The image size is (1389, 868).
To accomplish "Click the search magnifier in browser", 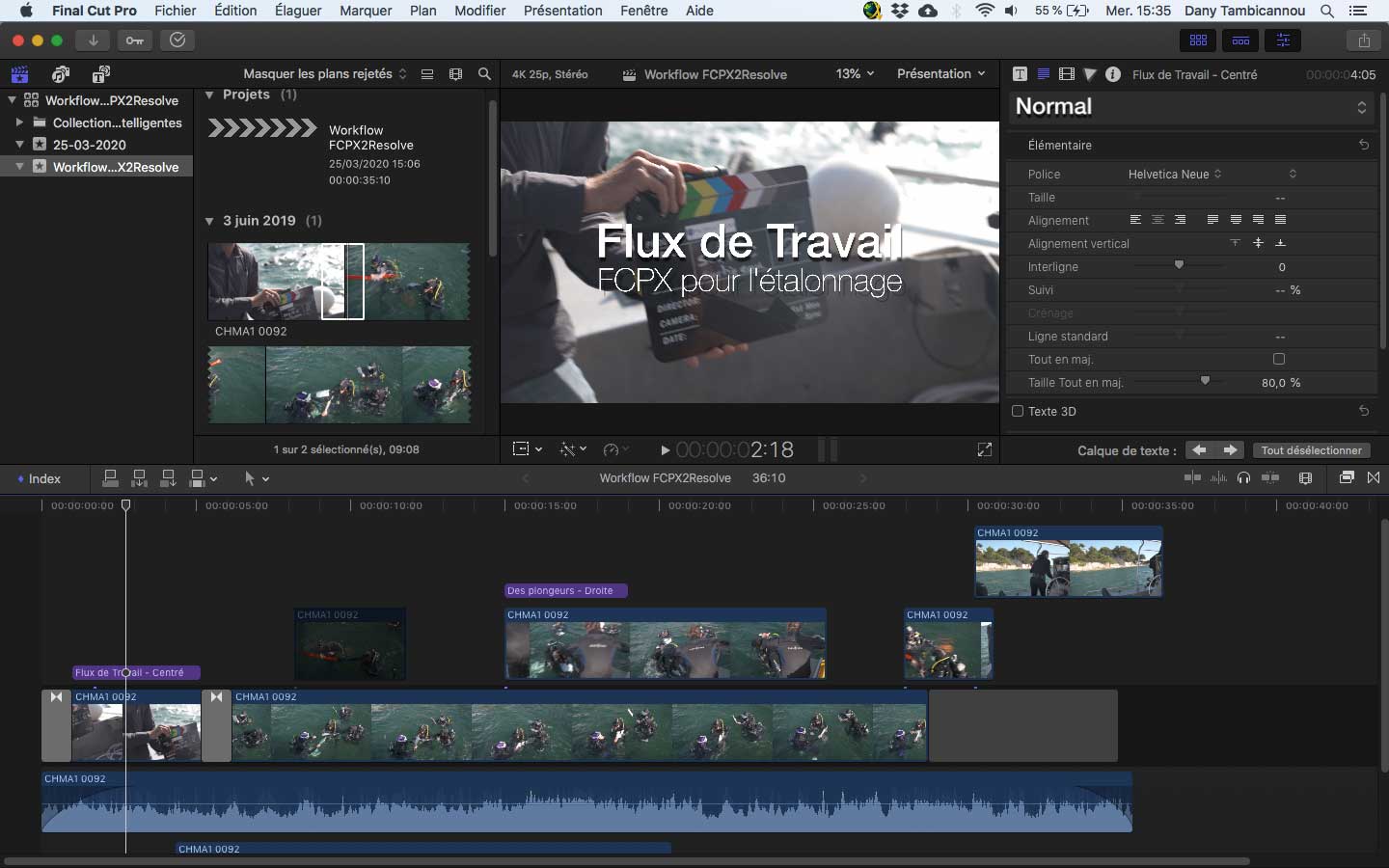I will (484, 74).
